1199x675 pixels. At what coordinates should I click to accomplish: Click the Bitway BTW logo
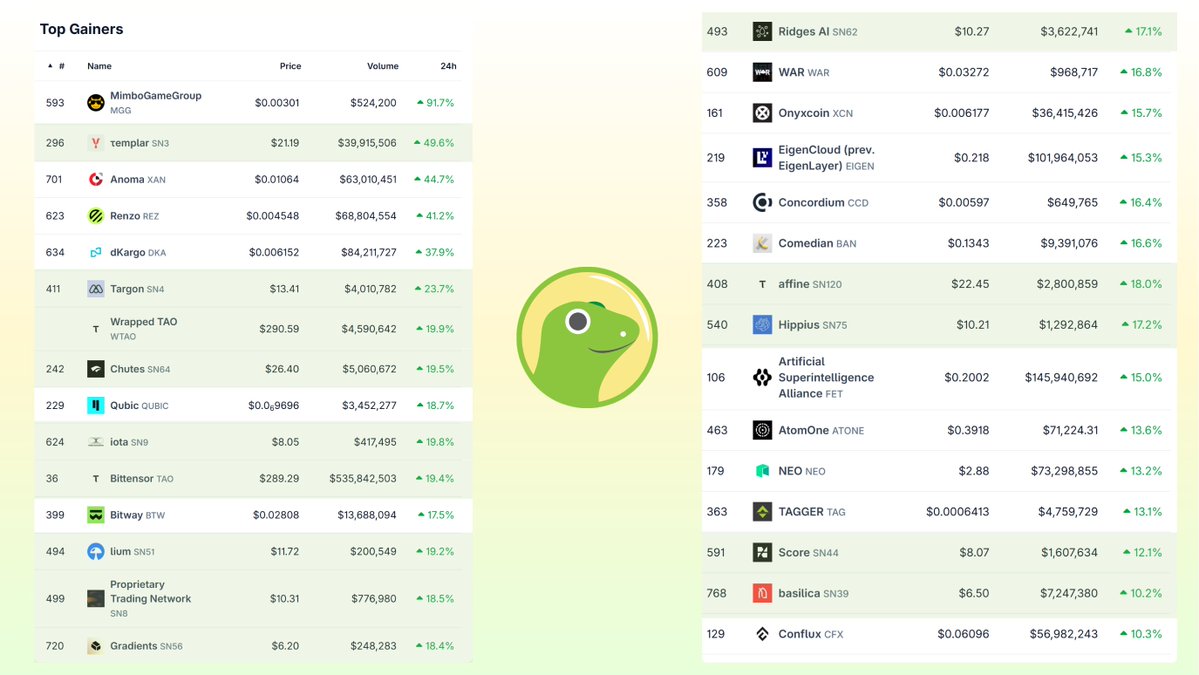point(96,515)
